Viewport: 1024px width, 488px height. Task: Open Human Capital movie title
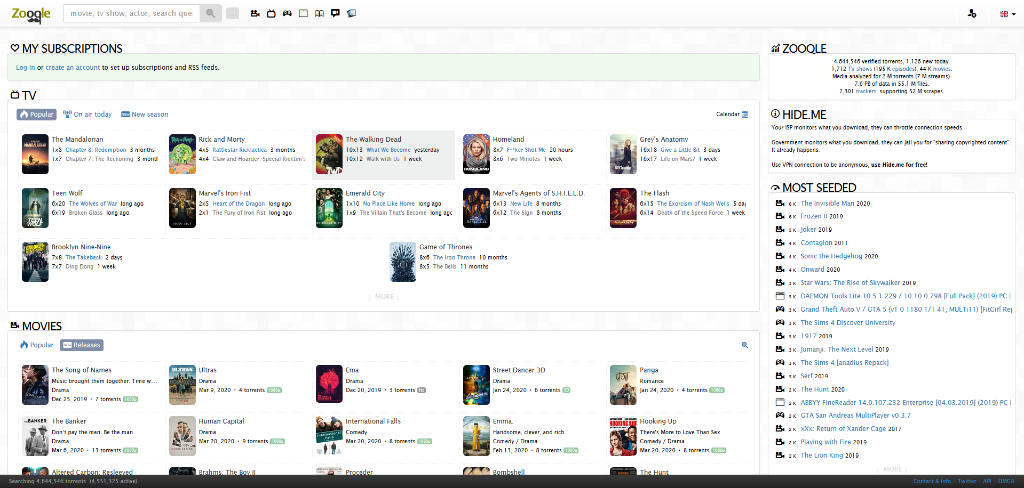pyautogui.click(x=223, y=421)
